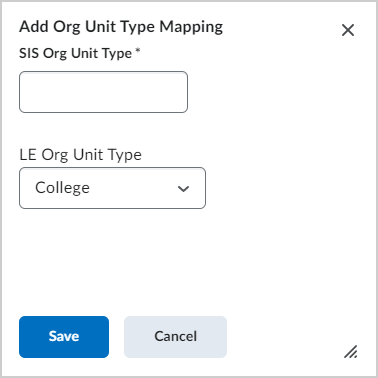Select the College value text in dropdown

63,188
